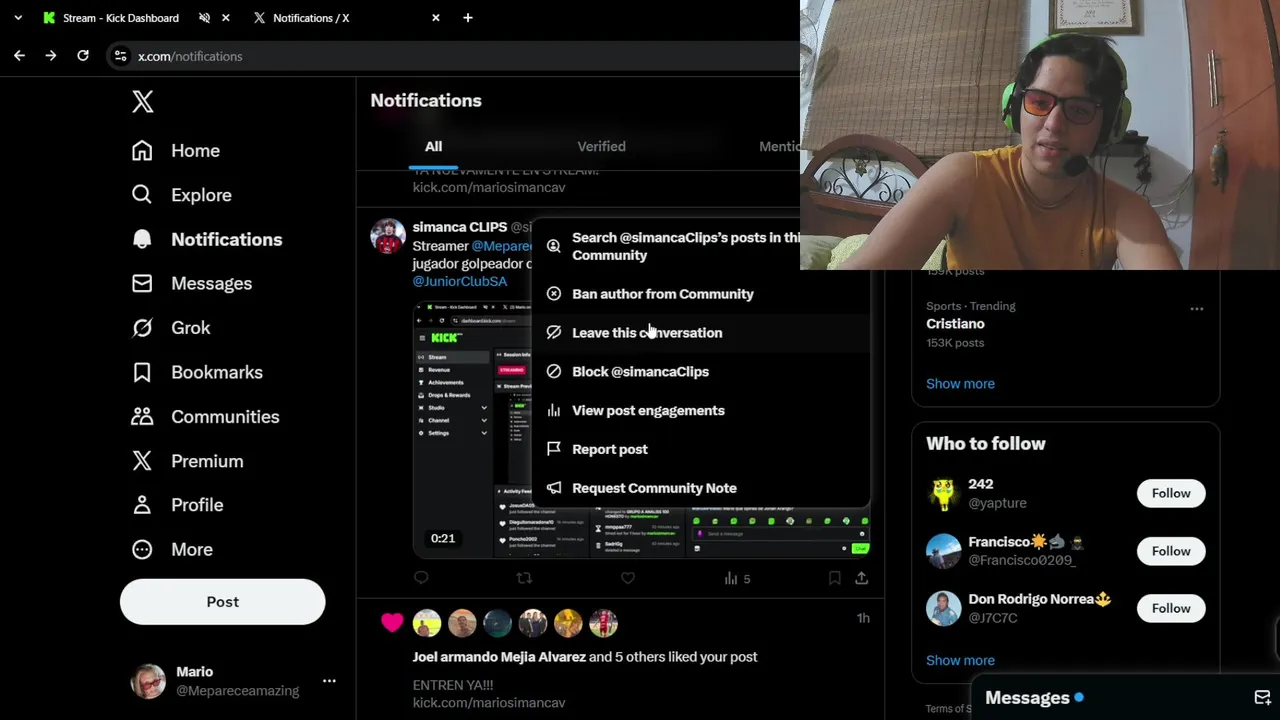The height and width of the screenshot is (720, 1280).
Task: Follow Don Rodrigo Norrea
Action: click(1170, 608)
